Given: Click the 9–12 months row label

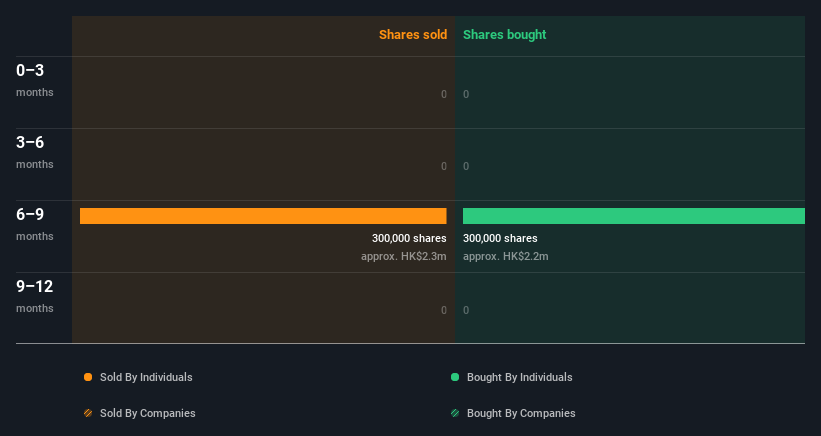Looking at the screenshot, I should click(35, 297).
